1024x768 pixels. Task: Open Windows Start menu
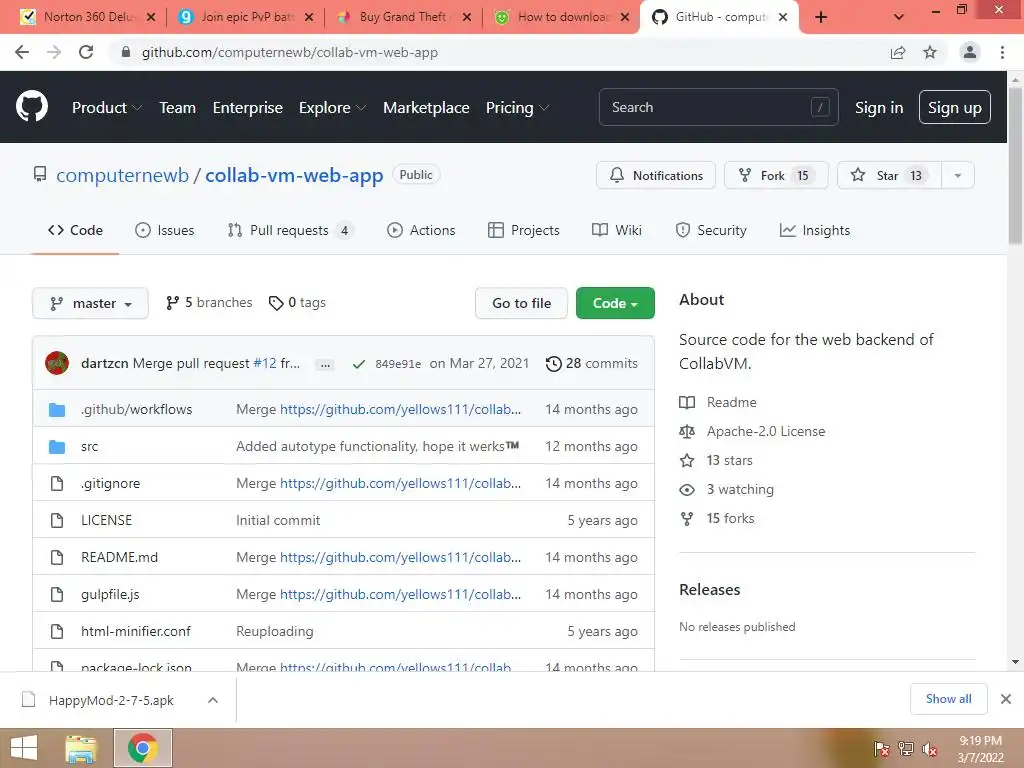point(24,748)
